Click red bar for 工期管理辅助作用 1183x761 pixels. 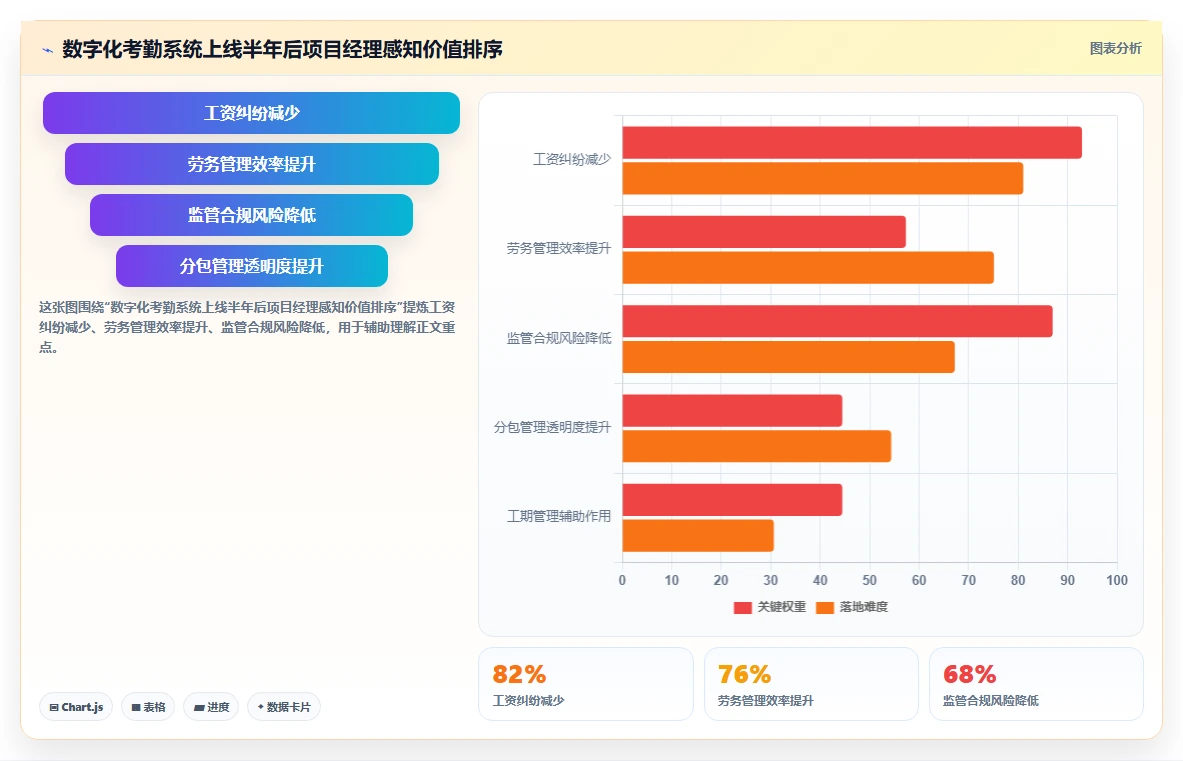[x=732, y=500]
